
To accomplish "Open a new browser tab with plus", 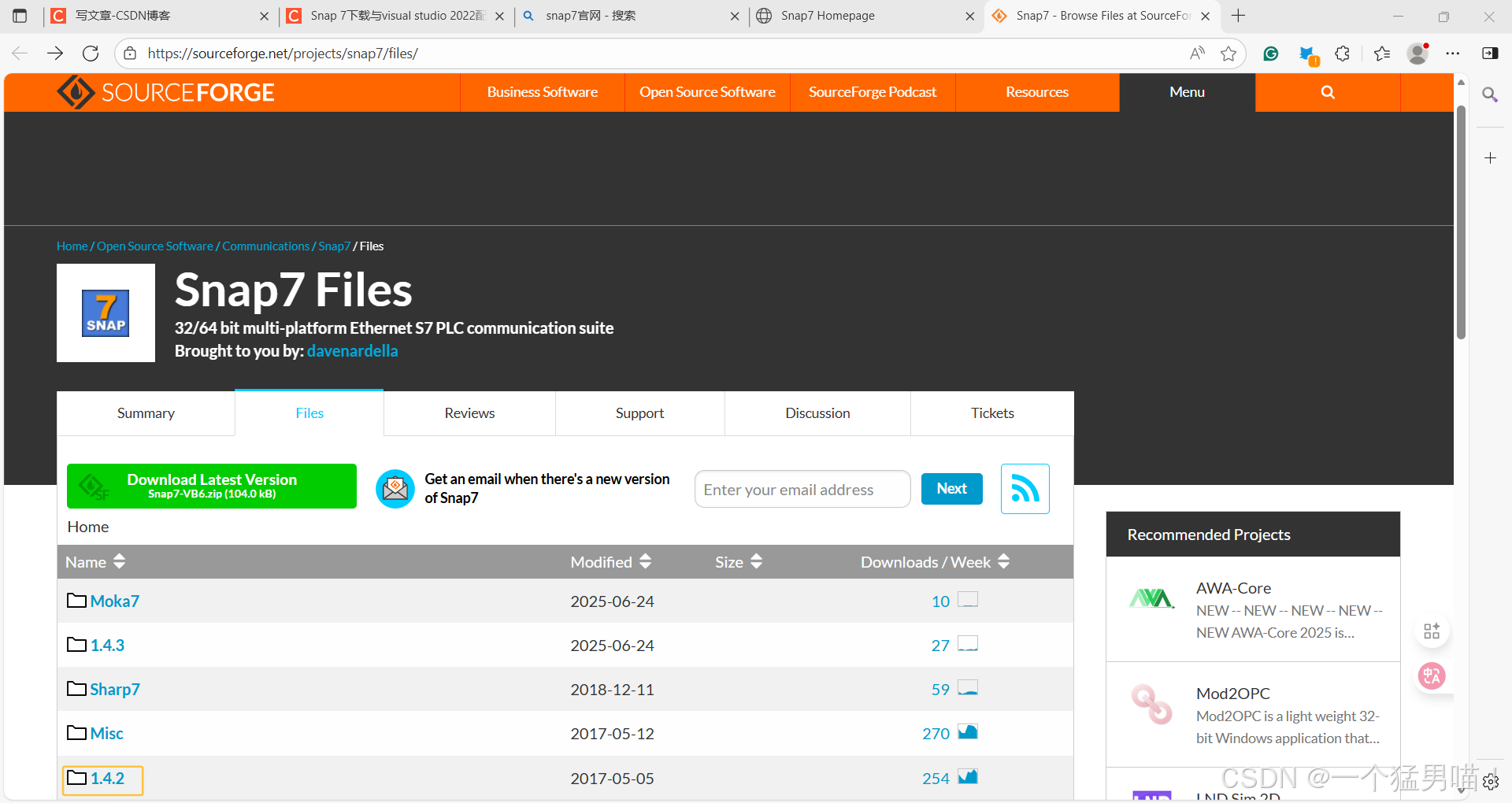I will pos(1238,16).
